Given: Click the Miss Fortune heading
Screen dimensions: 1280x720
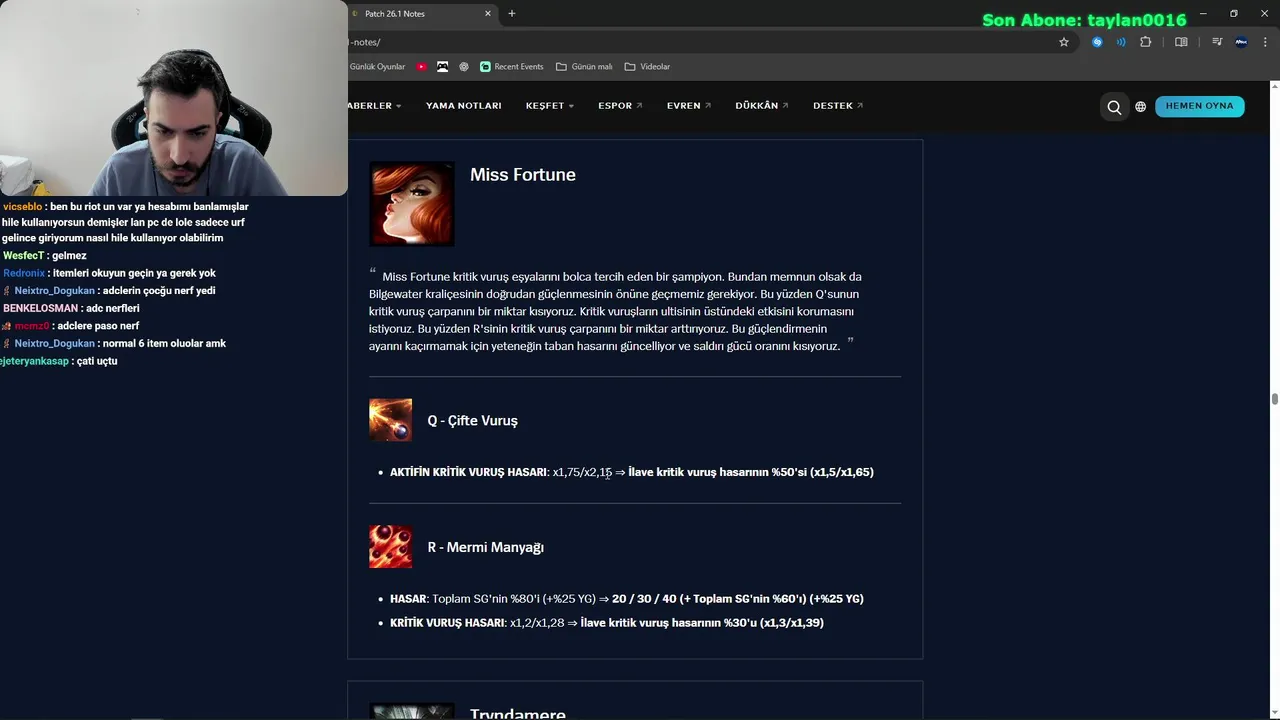Looking at the screenshot, I should (x=523, y=175).
